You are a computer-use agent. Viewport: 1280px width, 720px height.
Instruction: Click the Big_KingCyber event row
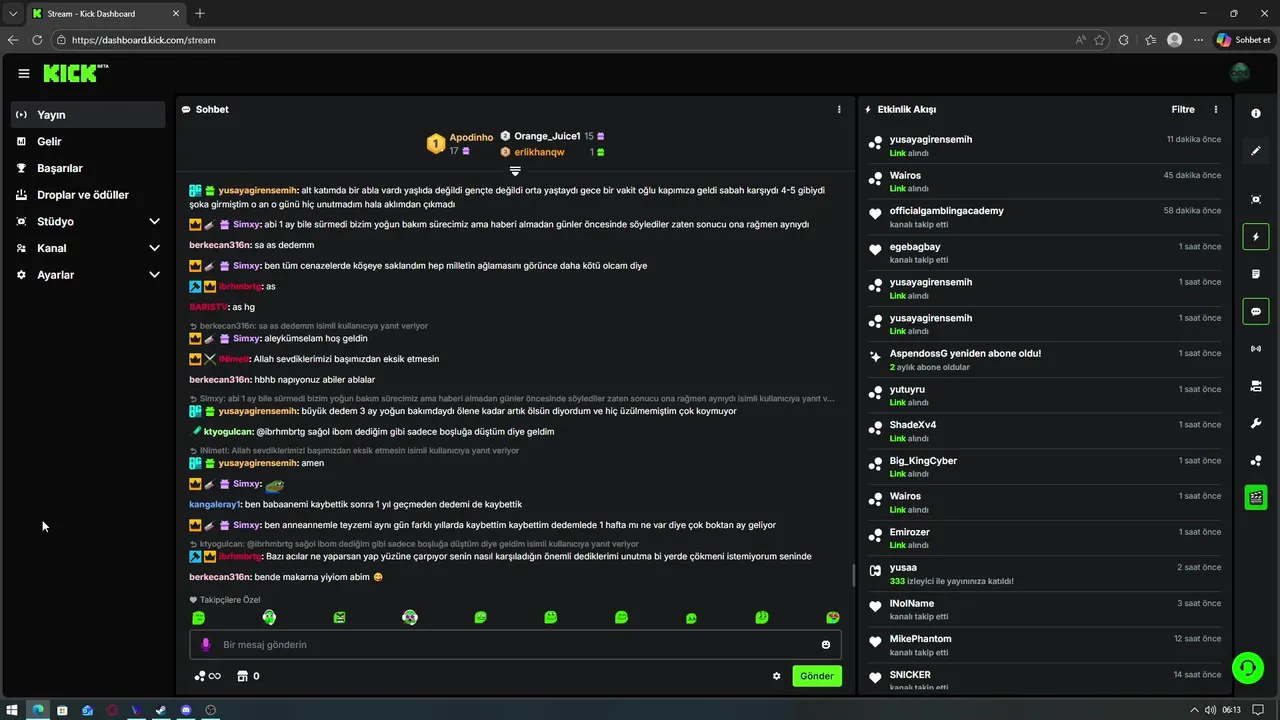click(1044, 467)
